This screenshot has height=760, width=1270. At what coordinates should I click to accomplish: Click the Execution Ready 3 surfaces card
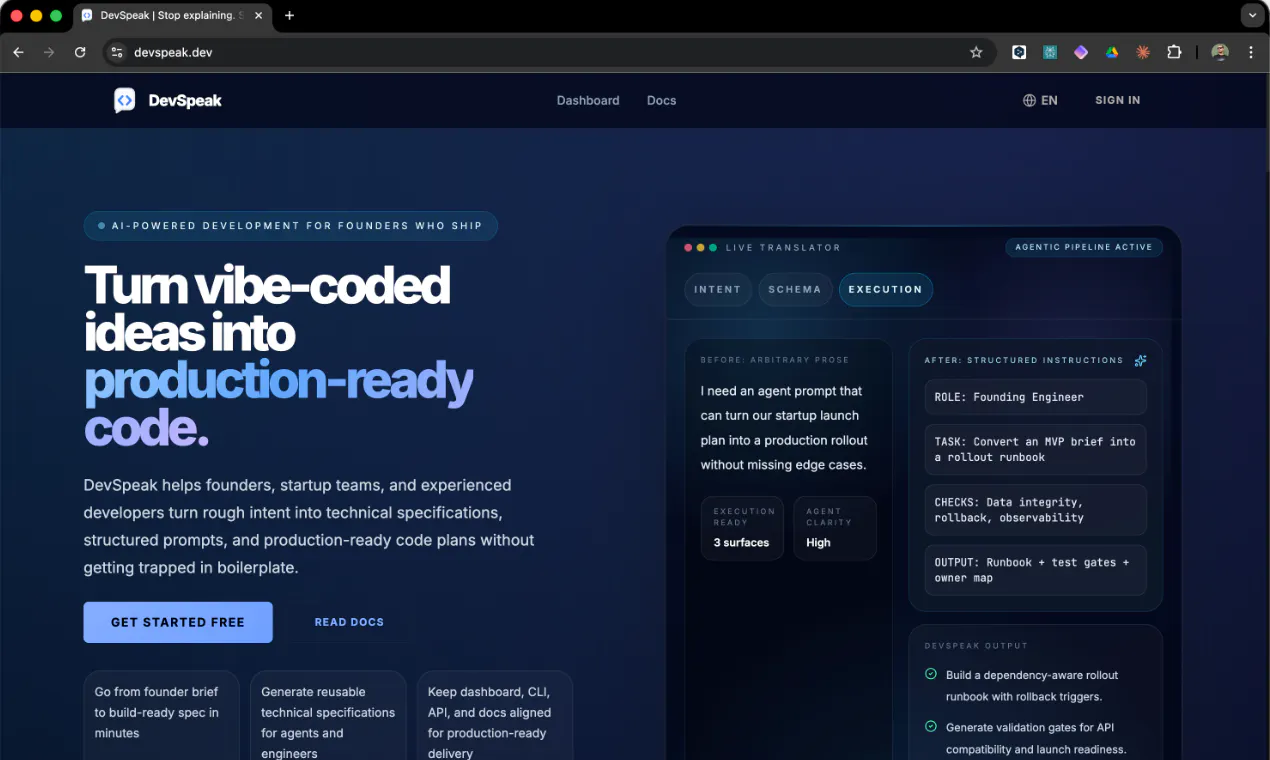pos(742,528)
